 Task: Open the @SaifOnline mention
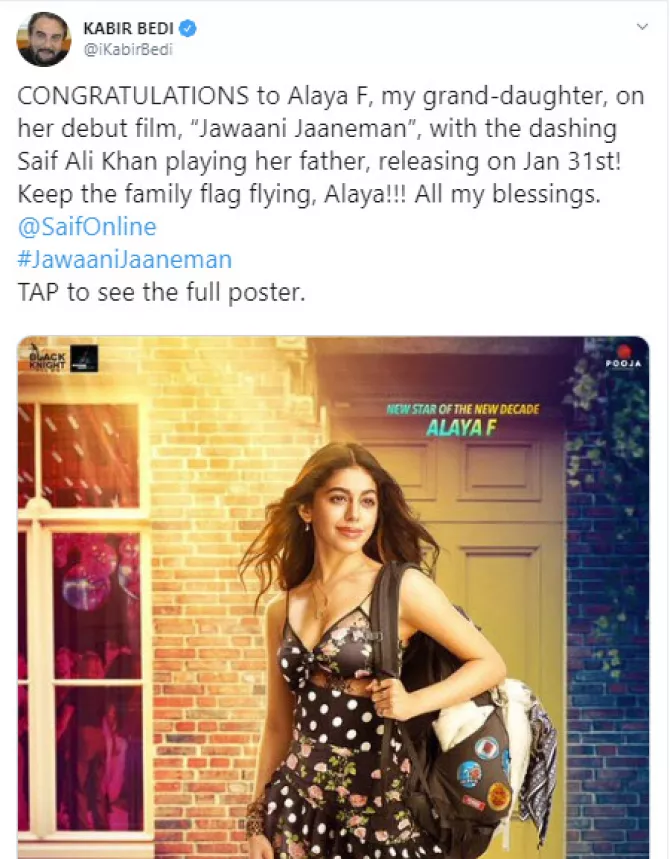click(x=87, y=227)
